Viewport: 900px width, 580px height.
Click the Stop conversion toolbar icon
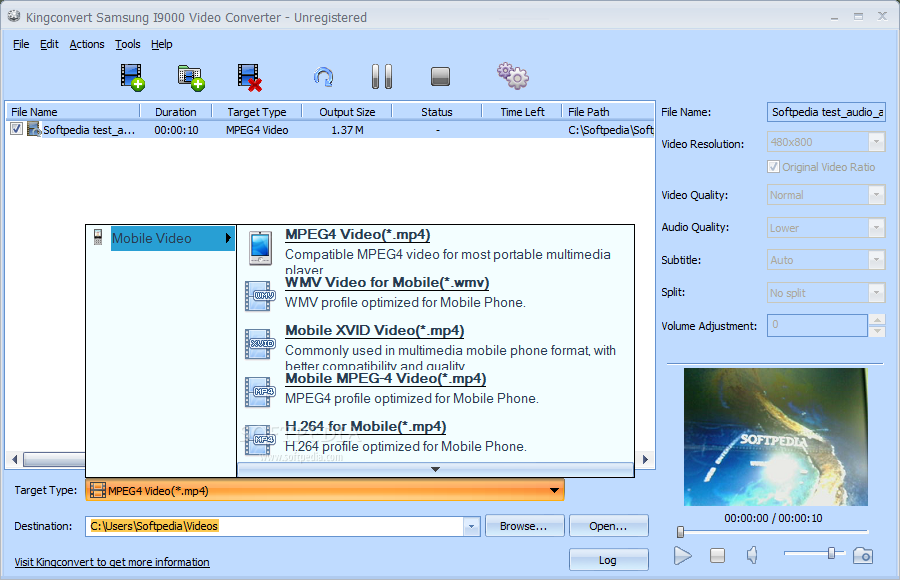[x=440, y=76]
